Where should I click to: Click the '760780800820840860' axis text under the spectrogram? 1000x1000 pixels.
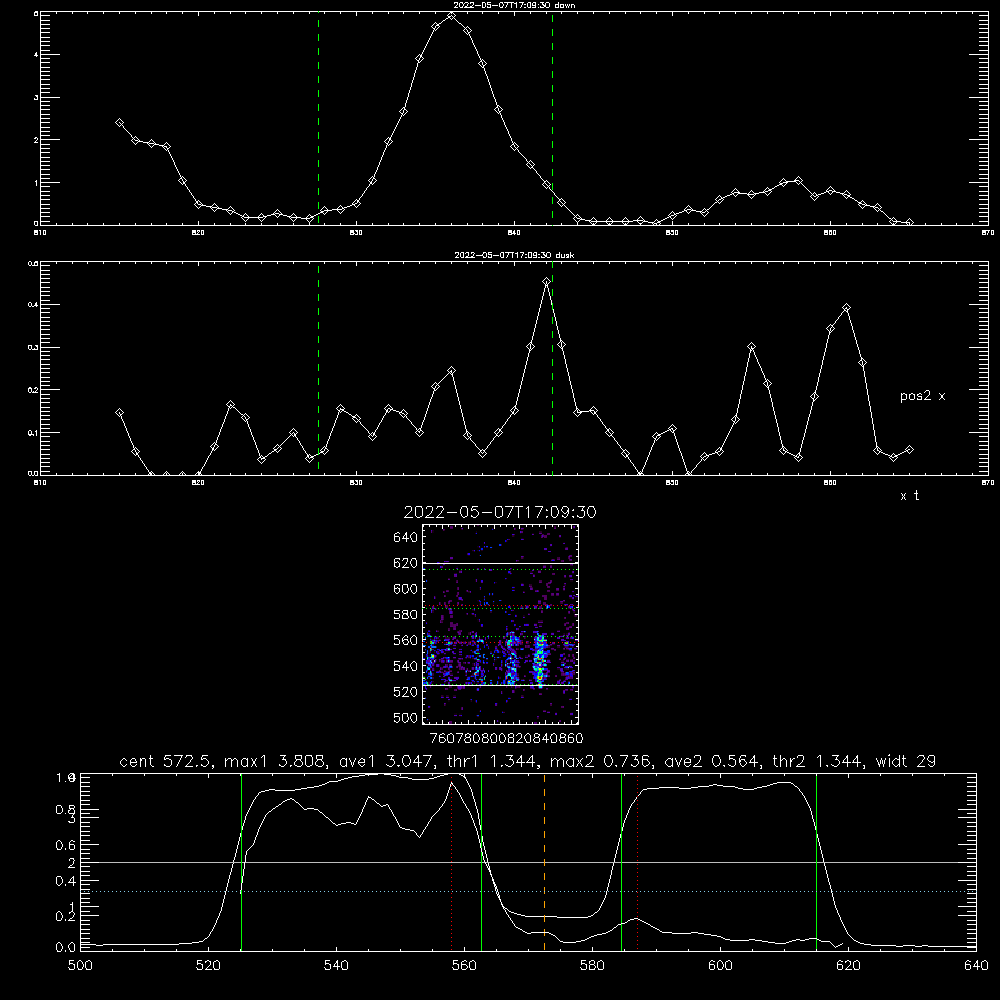click(x=506, y=738)
